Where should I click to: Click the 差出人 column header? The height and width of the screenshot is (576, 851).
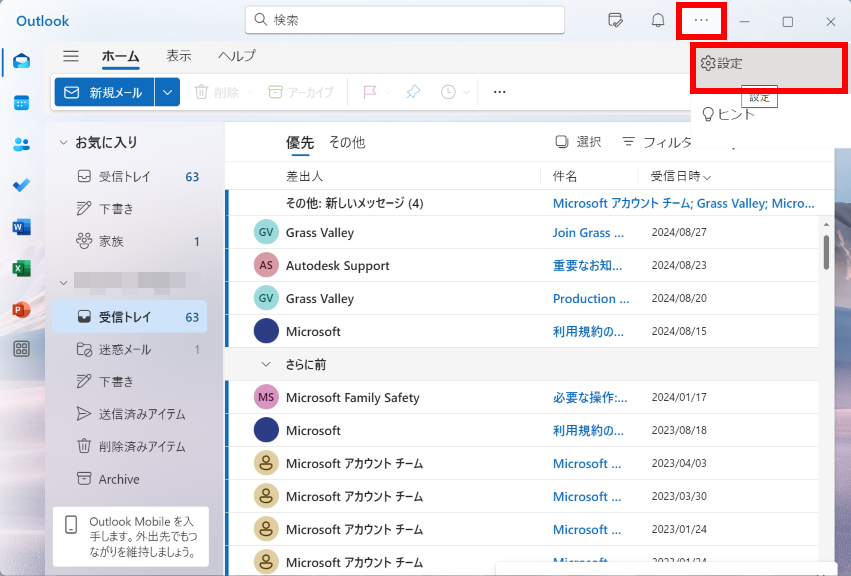click(304, 176)
